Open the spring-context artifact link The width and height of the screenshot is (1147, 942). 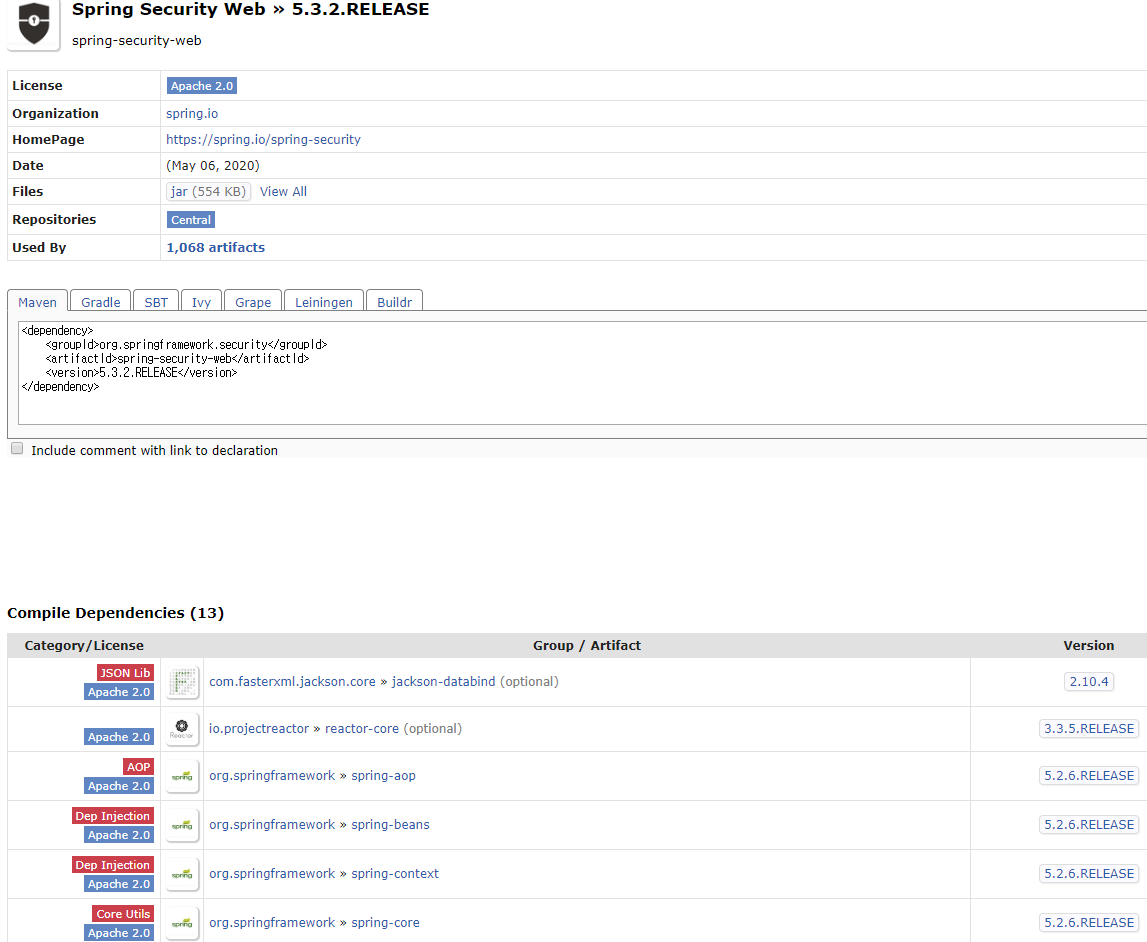(x=395, y=873)
